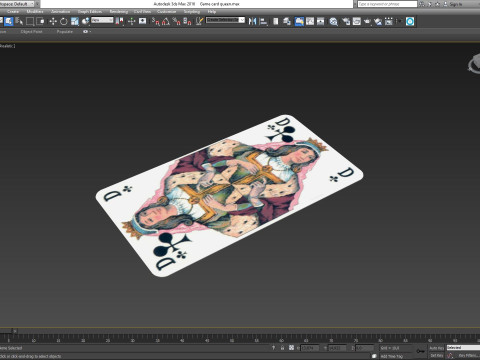Toggle Angle Snap

coord(166,21)
